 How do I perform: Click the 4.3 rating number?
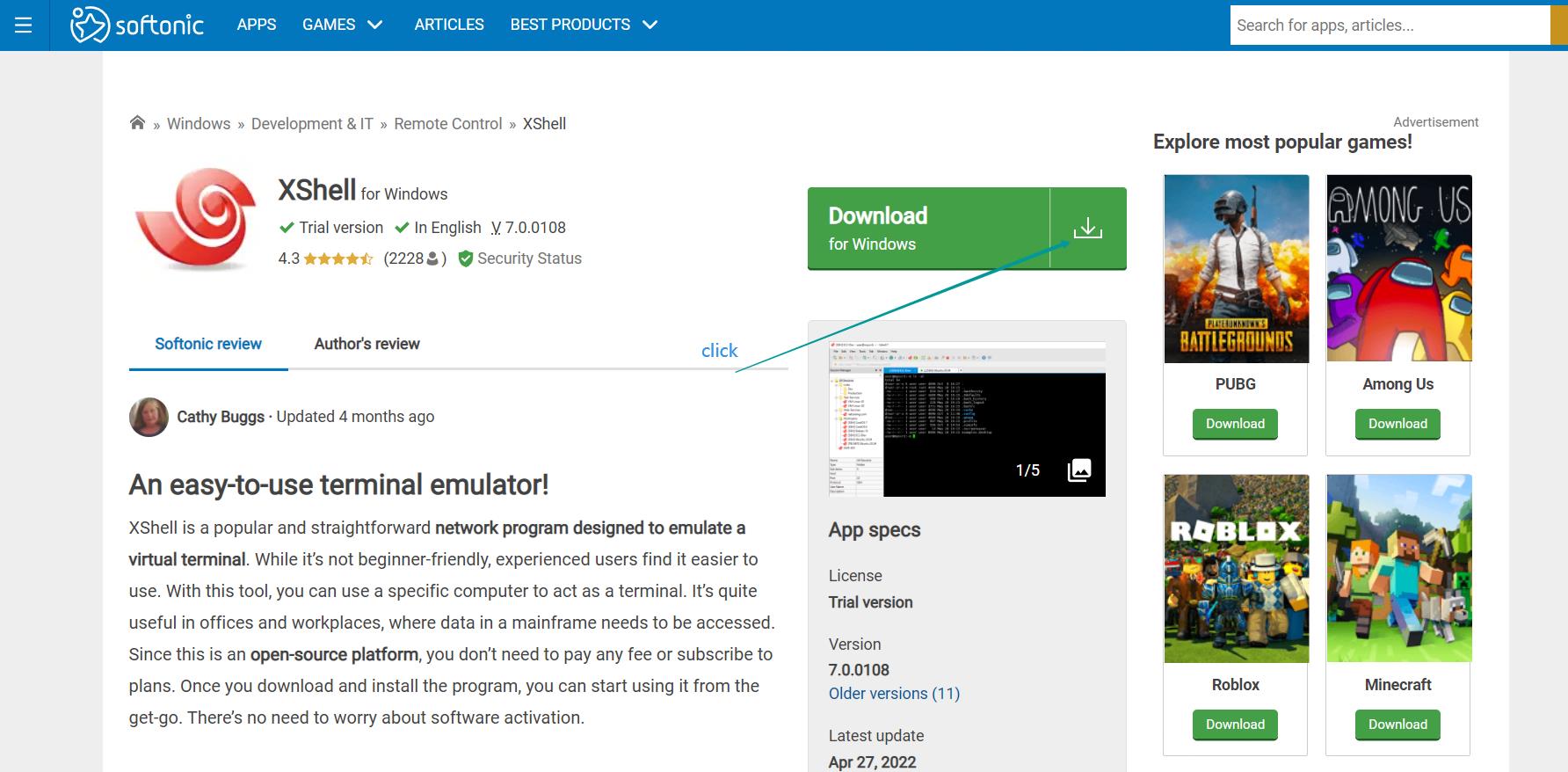pyautogui.click(x=289, y=259)
